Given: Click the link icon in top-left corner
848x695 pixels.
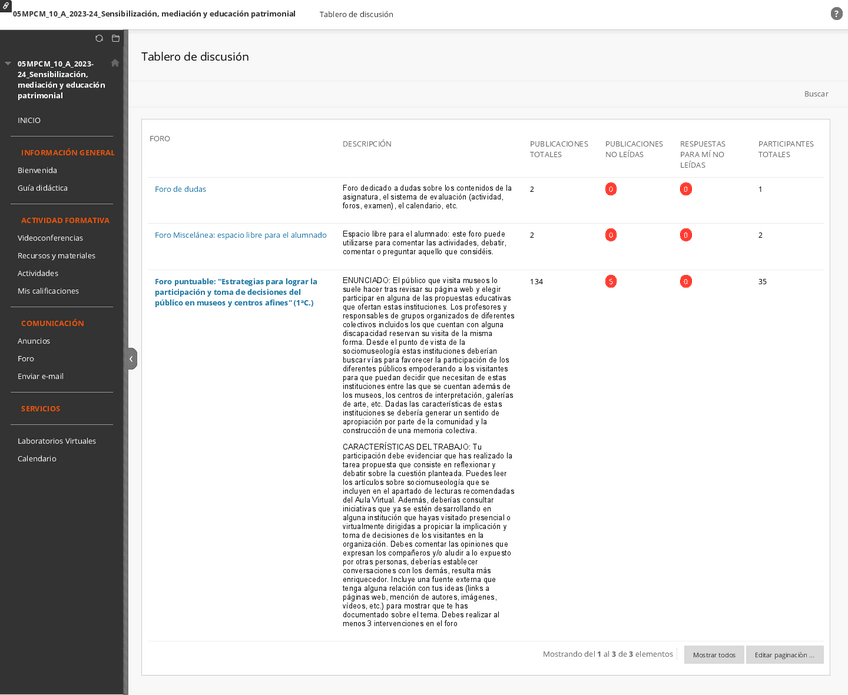Looking at the screenshot, I should click(6, 6).
